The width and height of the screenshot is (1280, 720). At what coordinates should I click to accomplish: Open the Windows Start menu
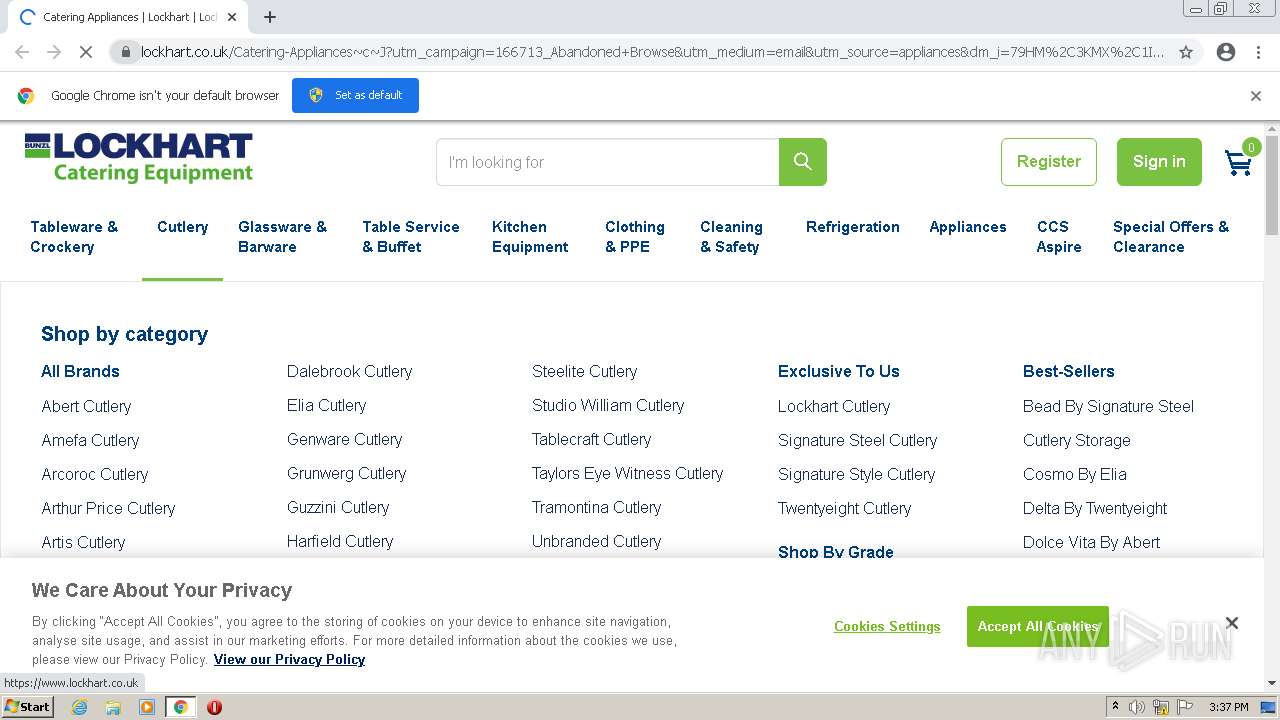[27, 707]
